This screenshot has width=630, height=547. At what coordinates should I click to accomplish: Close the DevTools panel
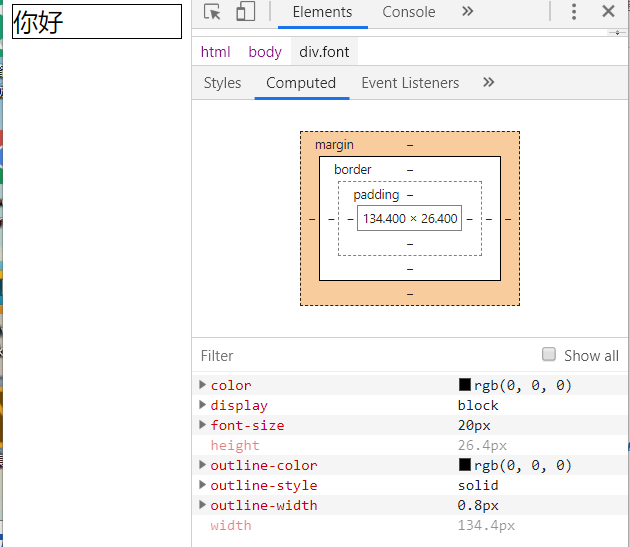[x=608, y=11]
